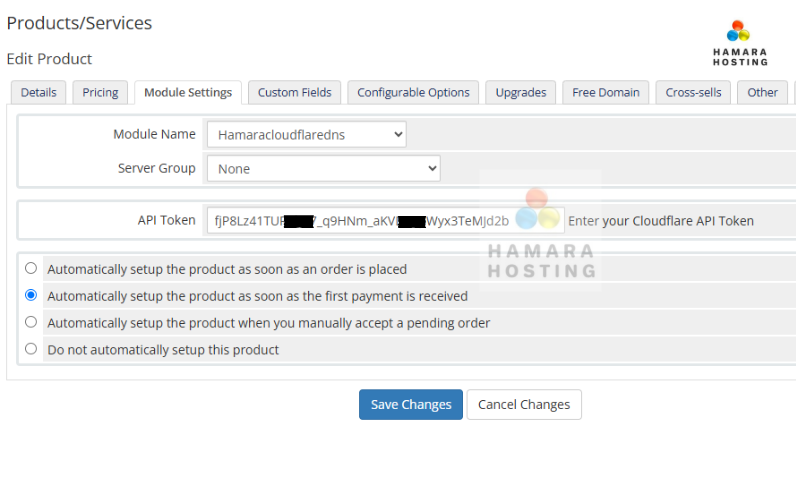Screen dimensions: 800x500
Task: Click the Module Name label
Action: pyautogui.click(x=154, y=134)
